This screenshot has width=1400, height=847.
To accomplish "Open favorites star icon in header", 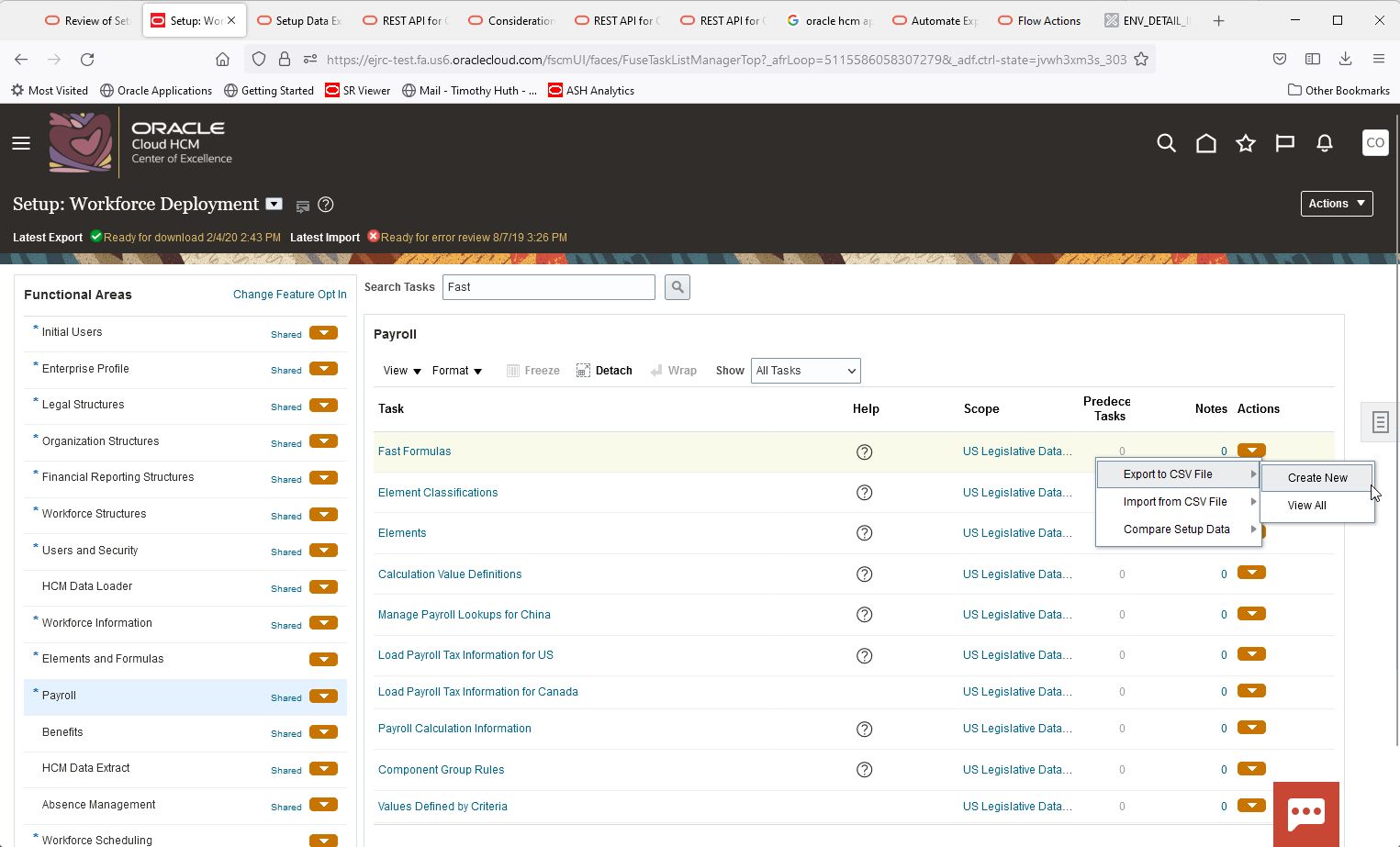I will pyautogui.click(x=1245, y=143).
